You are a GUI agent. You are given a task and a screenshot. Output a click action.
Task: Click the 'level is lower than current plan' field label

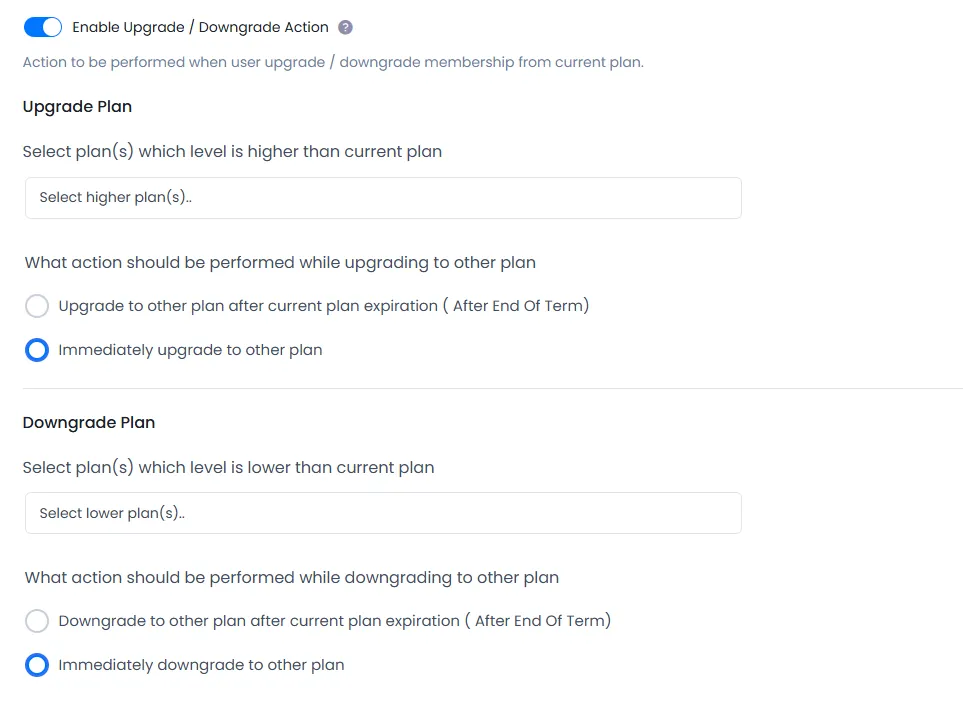pyautogui.click(x=228, y=467)
